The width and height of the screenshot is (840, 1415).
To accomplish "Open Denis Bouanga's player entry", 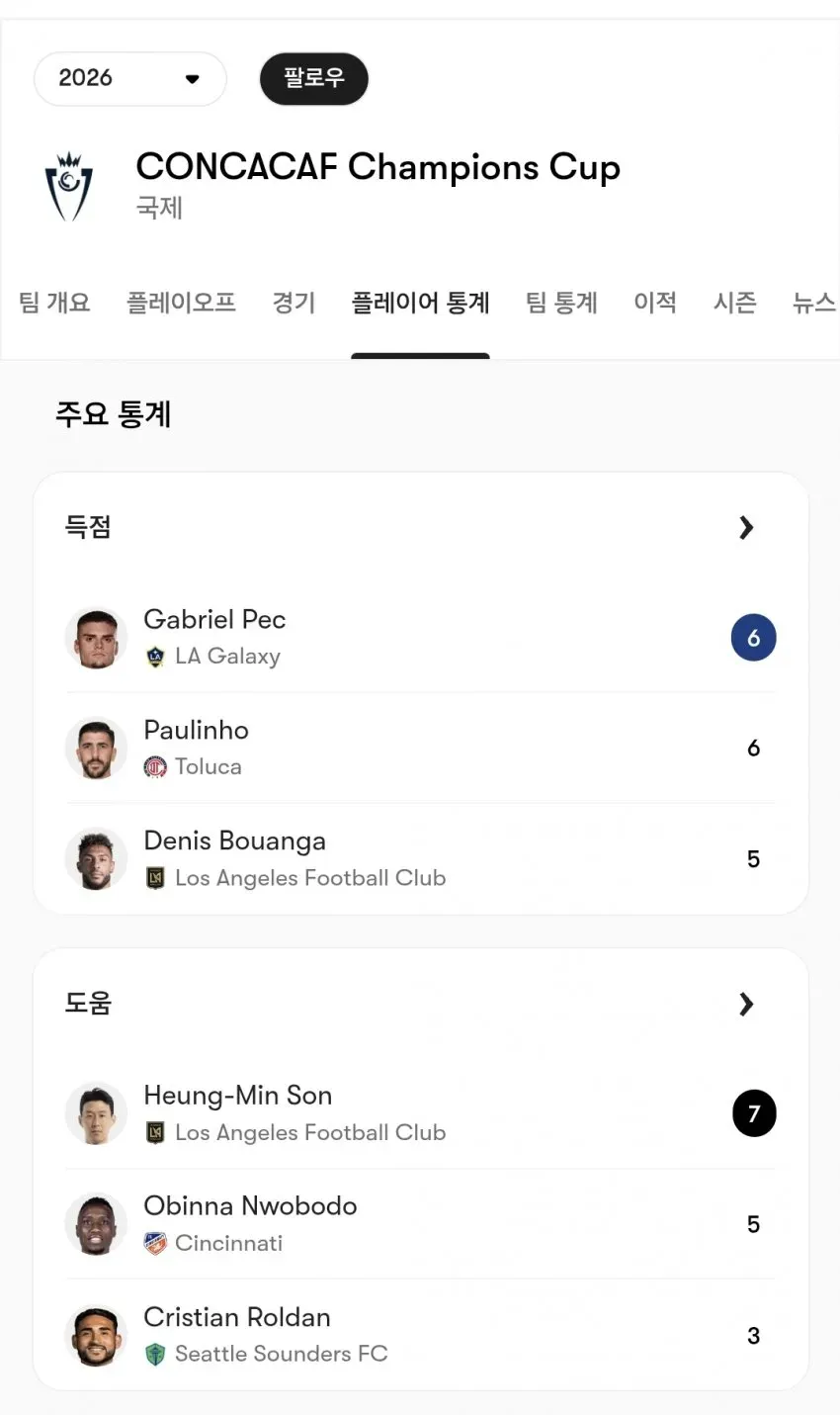I will pyautogui.click(x=421, y=858).
